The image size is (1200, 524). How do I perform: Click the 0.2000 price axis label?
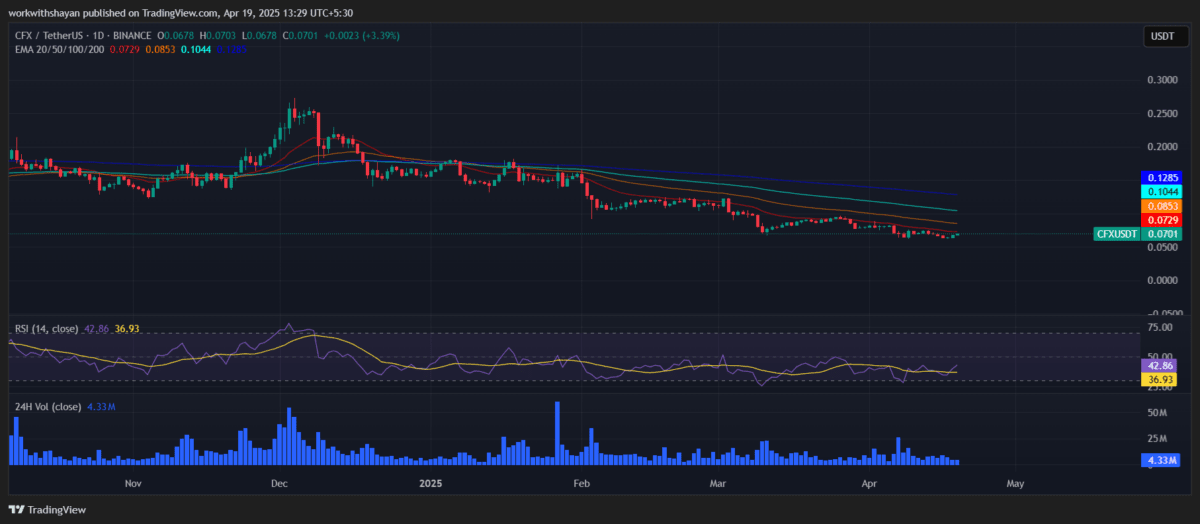coord(1162,147)
